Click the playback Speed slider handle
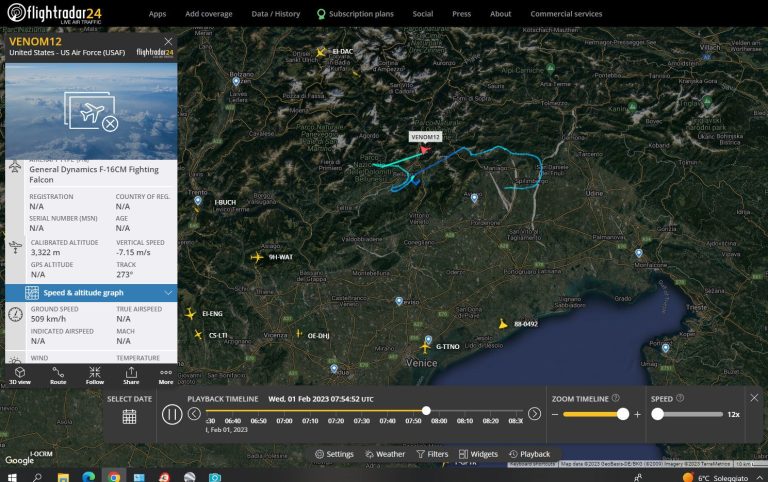The height and width of the screenshot is (482, 768). (658, 414)
